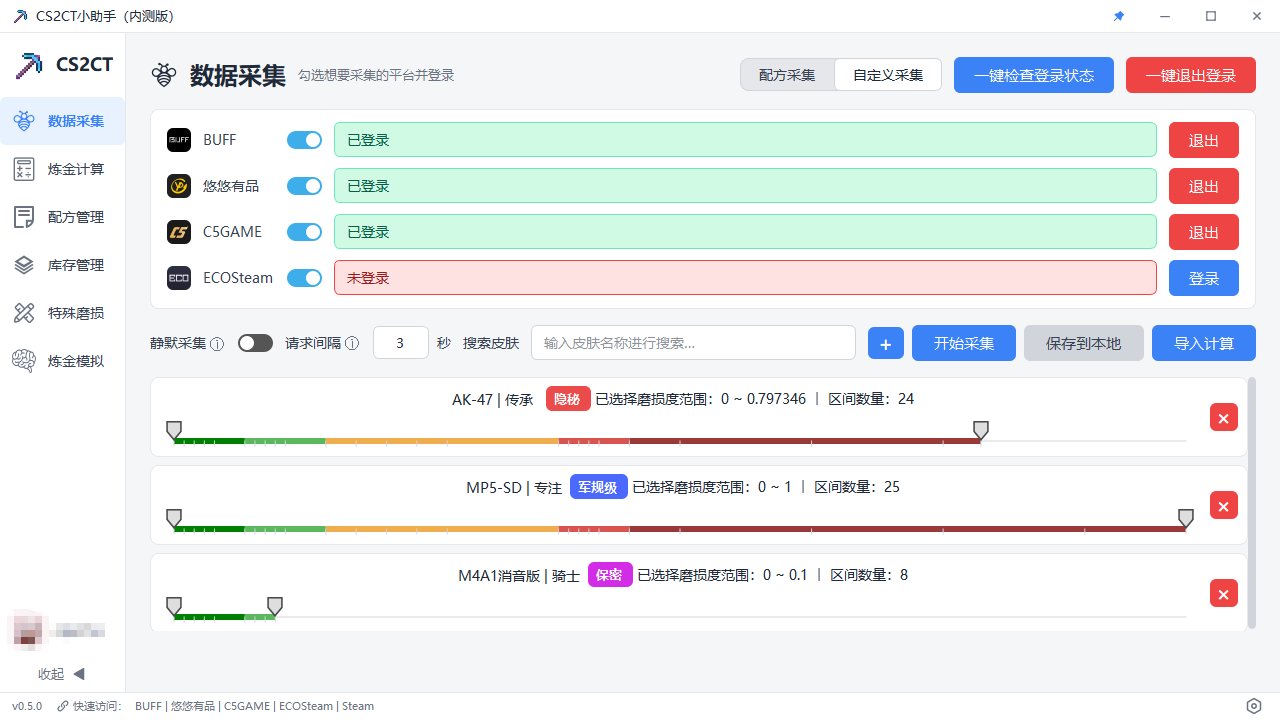This screenshot has height=720, width=1280.
Task: Open the 炼金模拟 sidebar page
Action: pos(63,361)
